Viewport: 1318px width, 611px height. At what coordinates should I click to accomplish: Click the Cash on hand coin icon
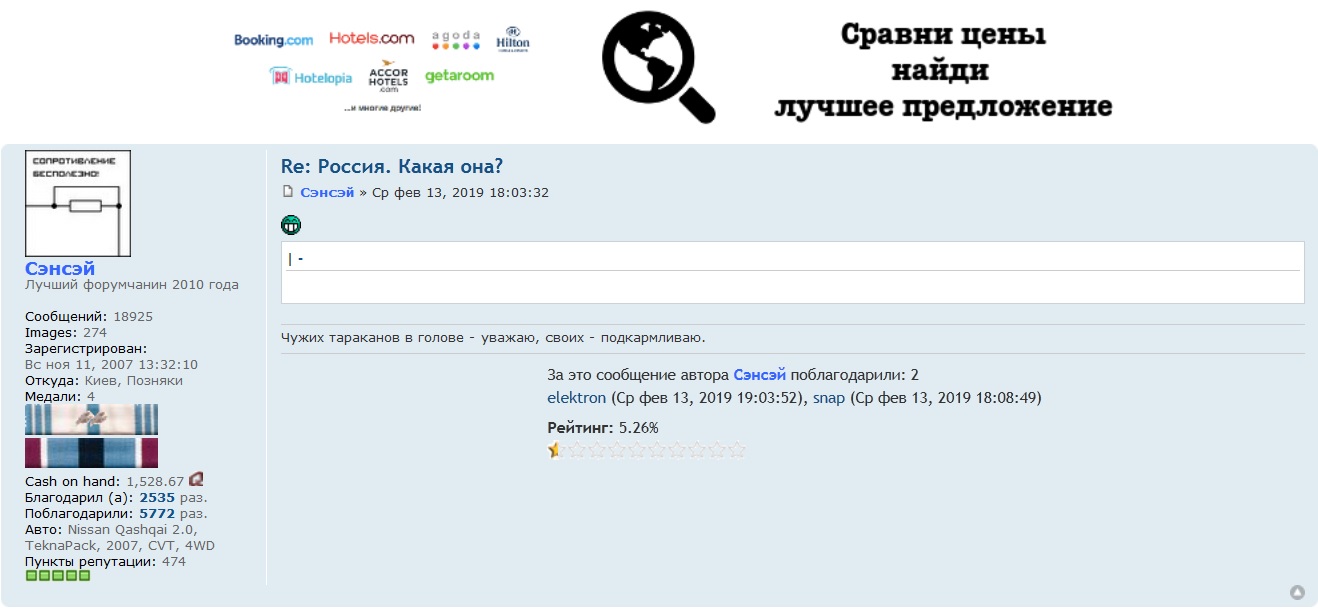(196, 480)
